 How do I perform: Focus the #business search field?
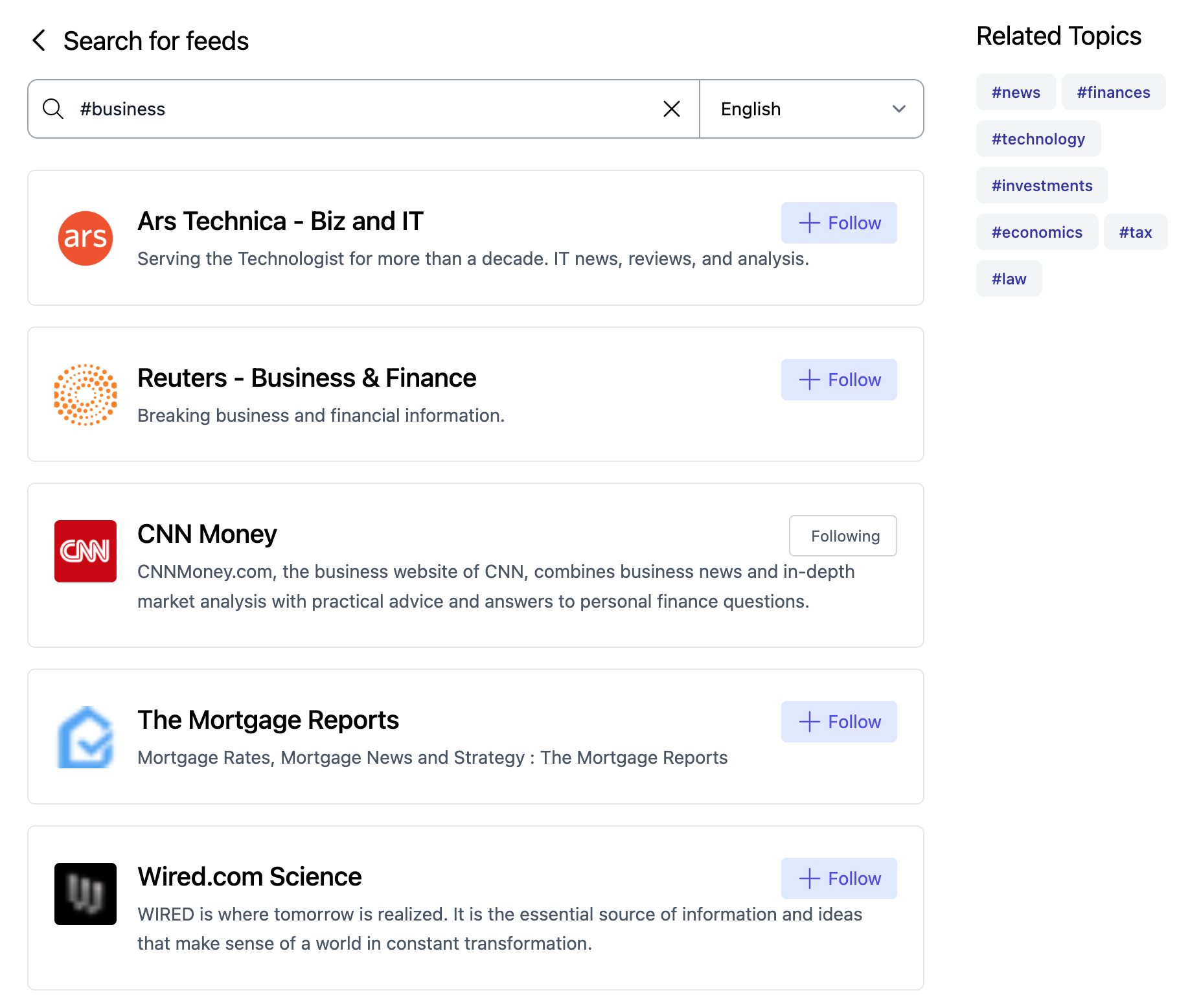364,109
